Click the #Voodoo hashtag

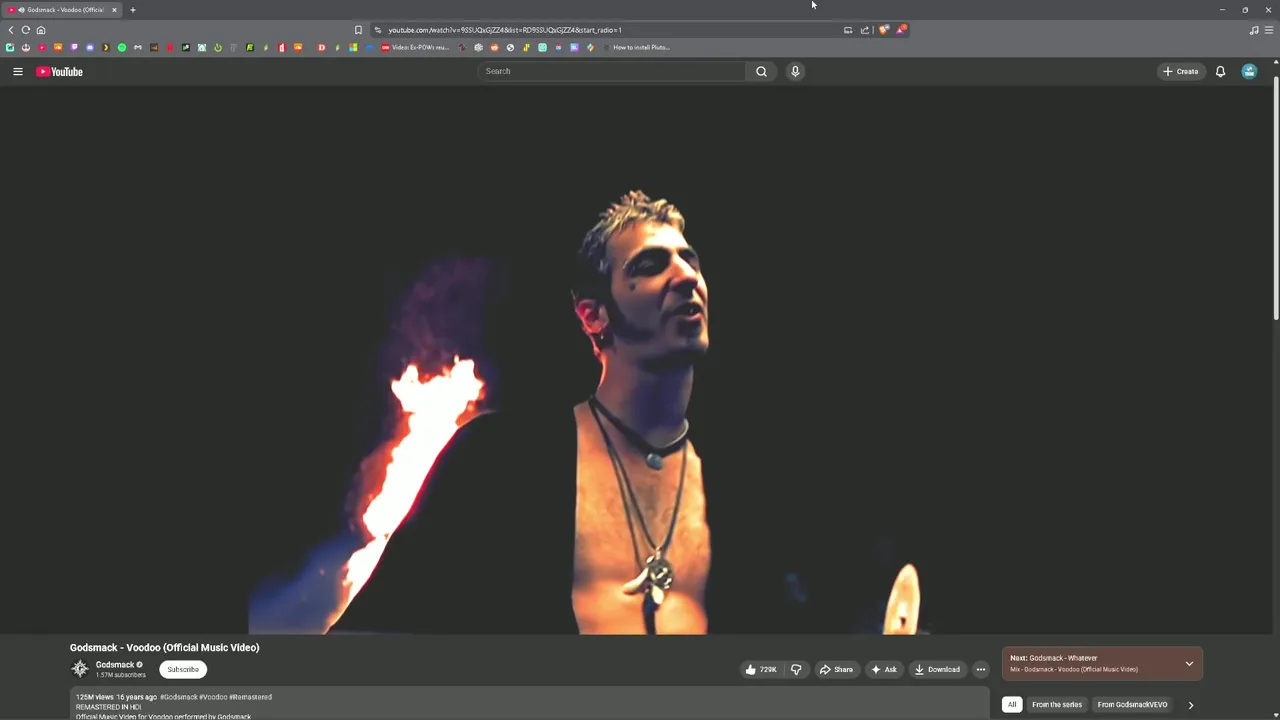coord(213,697)
